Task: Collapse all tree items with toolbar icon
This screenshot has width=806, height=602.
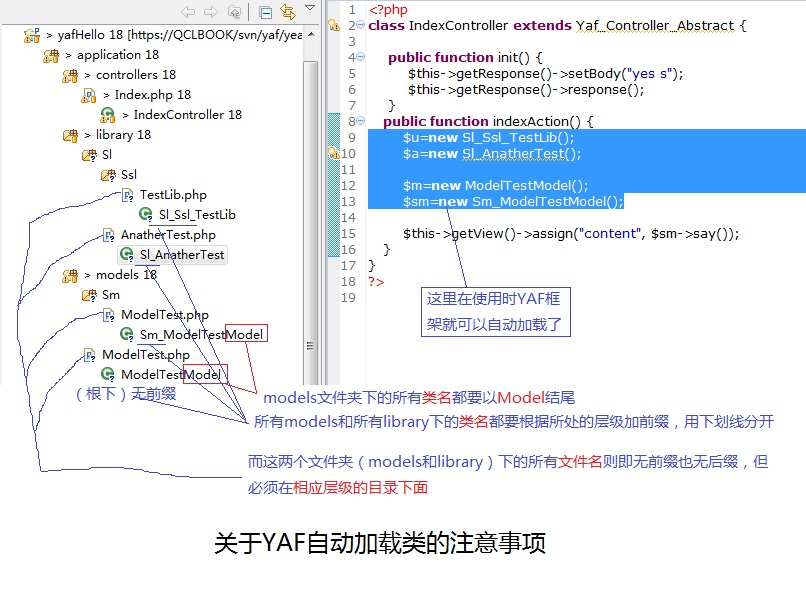Action: (265, 12)
